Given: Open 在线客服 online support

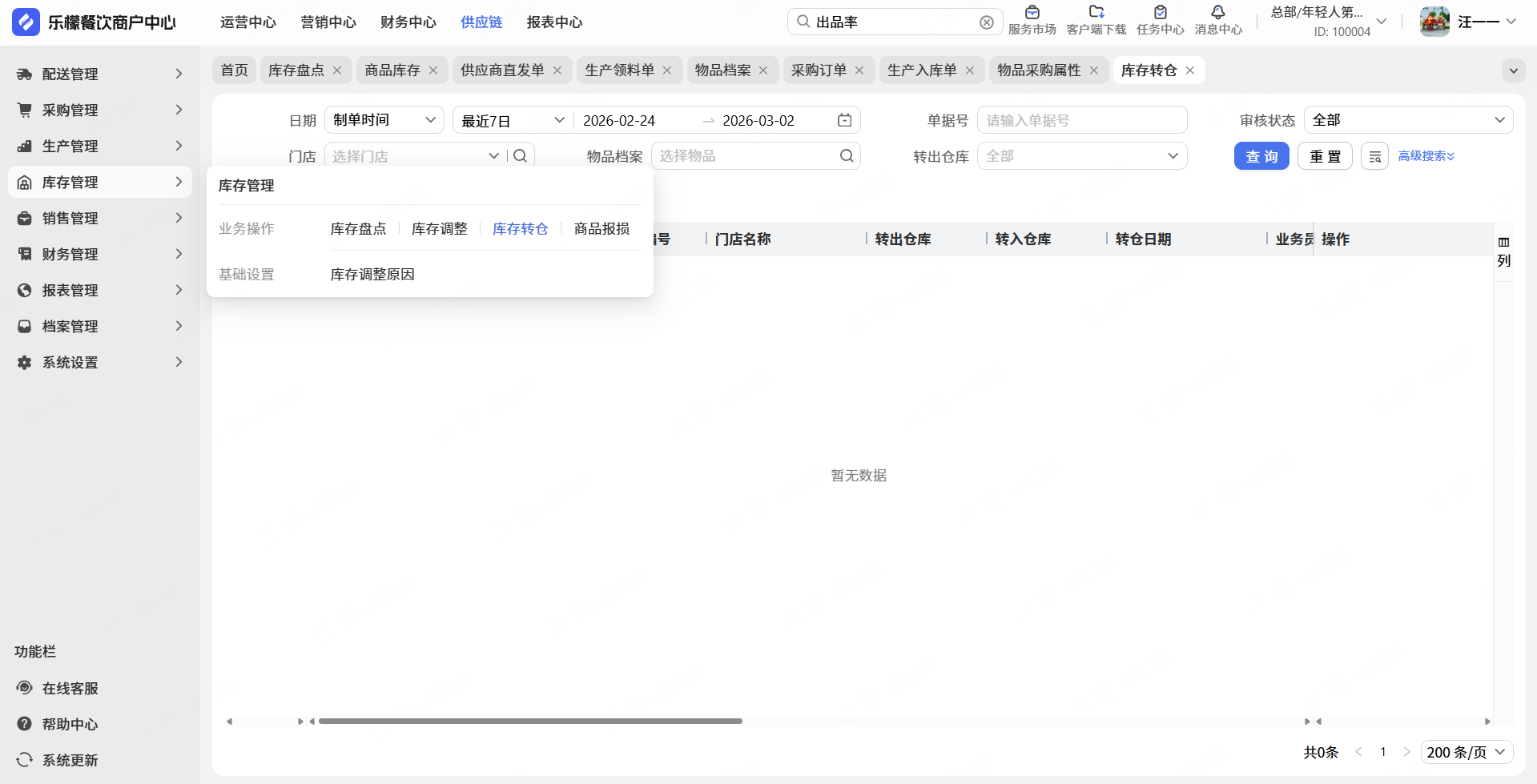Looking at the screenshot, I should point(70,688).
